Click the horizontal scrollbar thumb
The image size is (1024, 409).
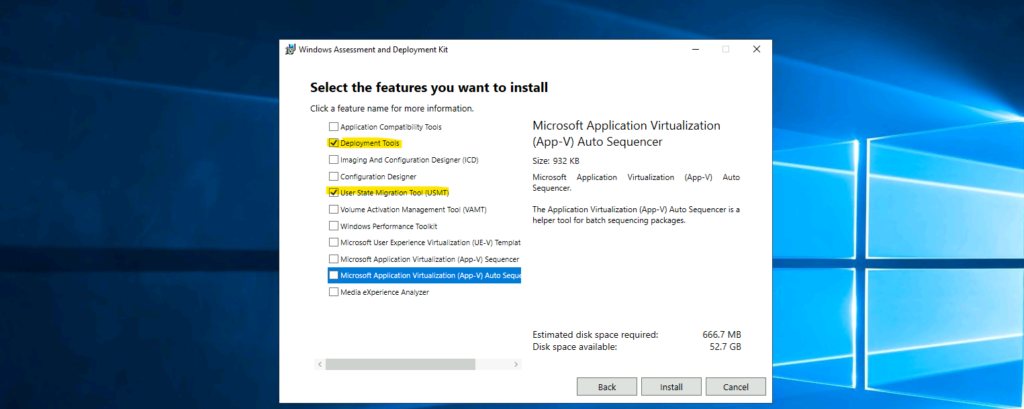[x=400, y=364]
